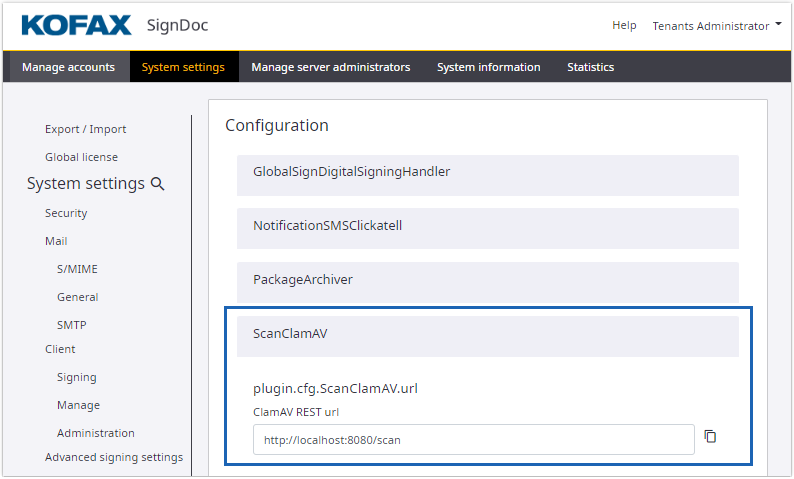Click the Help link
The image size is (794, 479).
[624, 25]
